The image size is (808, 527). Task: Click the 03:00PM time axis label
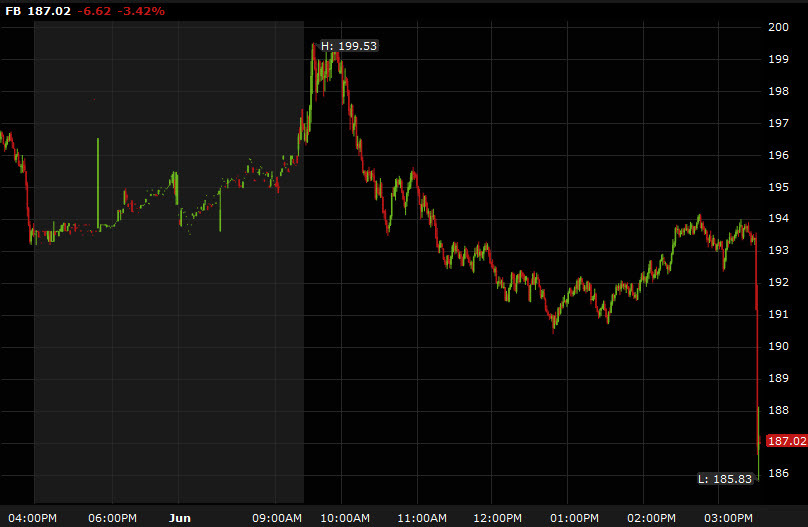pyautogui.click(x=728, y=518)
